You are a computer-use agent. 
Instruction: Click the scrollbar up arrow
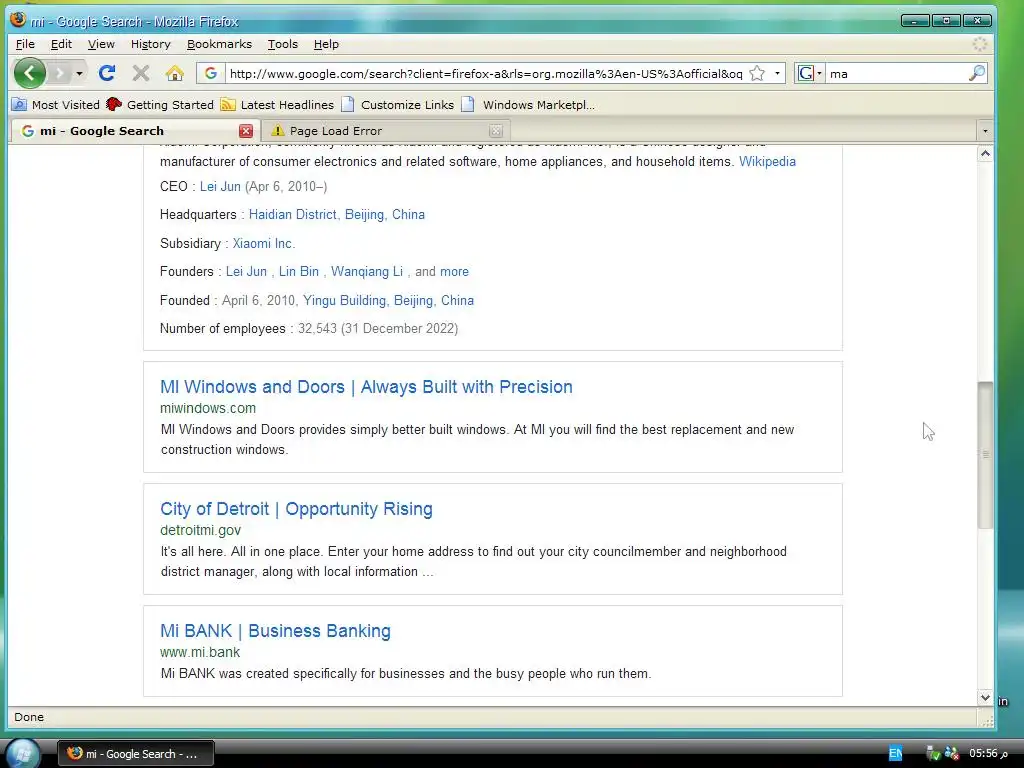[985, 154]
